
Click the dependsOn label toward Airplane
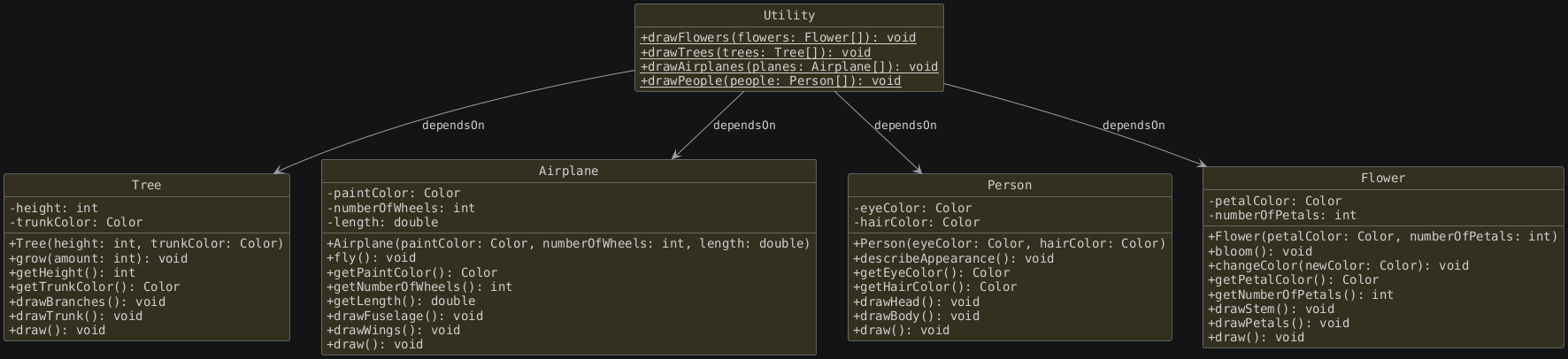pos(744,126)
